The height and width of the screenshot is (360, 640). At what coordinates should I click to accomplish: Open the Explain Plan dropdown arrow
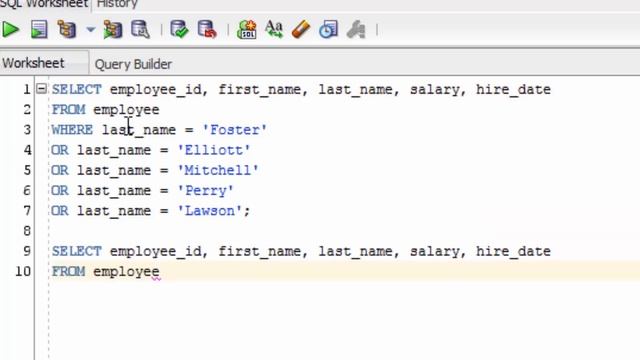(x=91, y=30)
